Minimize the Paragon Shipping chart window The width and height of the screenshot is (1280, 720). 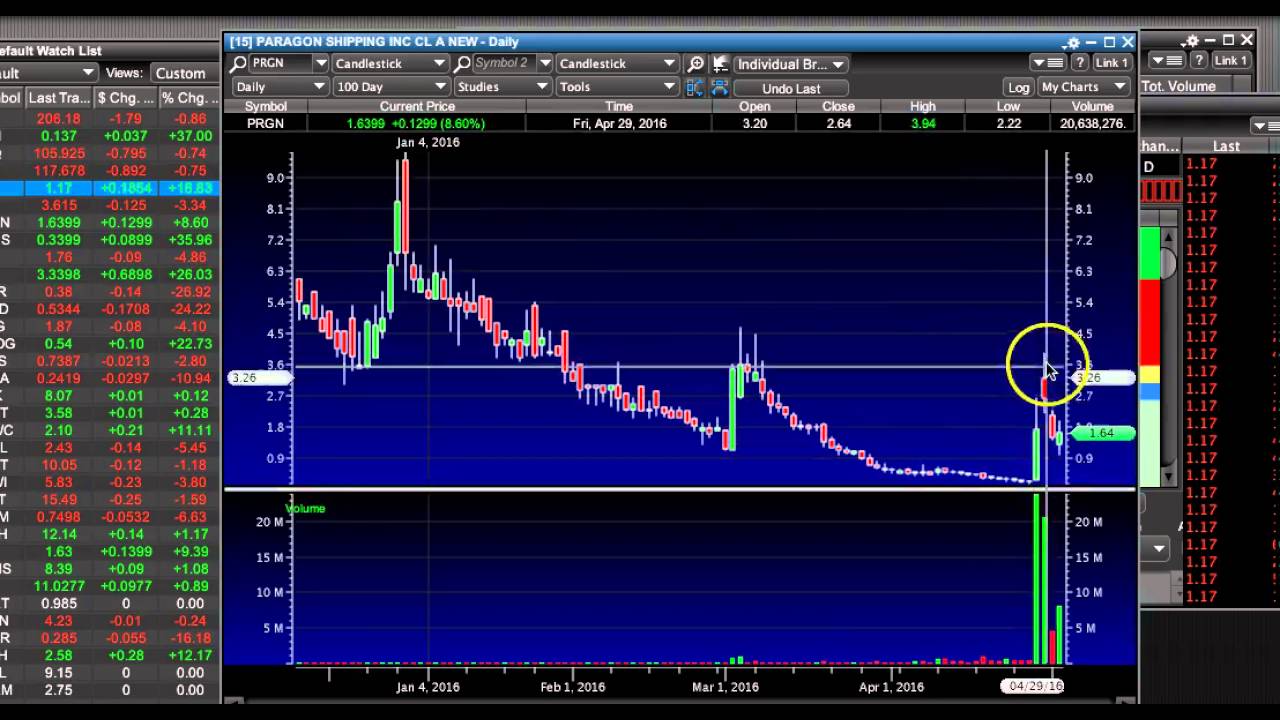tap(1091, 42)
